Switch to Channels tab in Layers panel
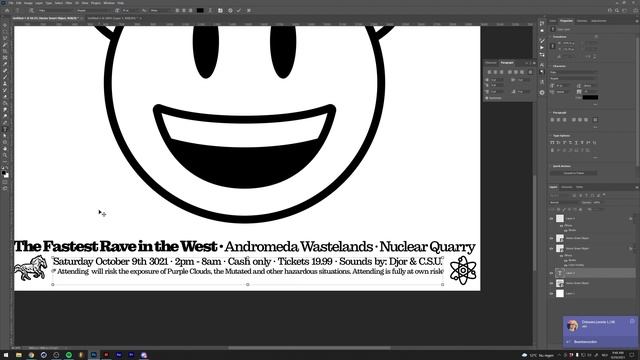The image size is (640, 360). 567,187
